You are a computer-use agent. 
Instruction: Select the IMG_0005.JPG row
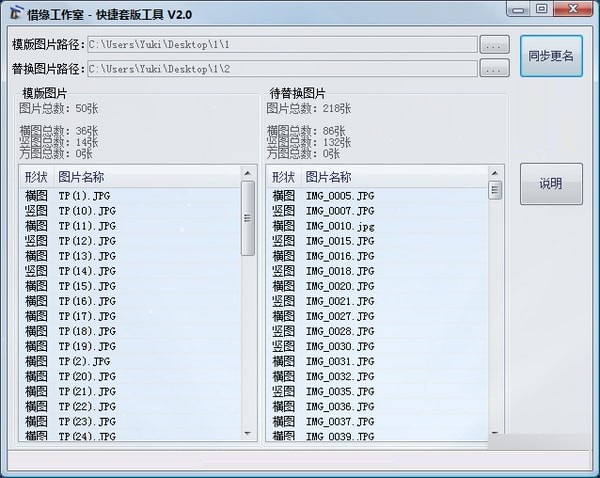[377, 196]
